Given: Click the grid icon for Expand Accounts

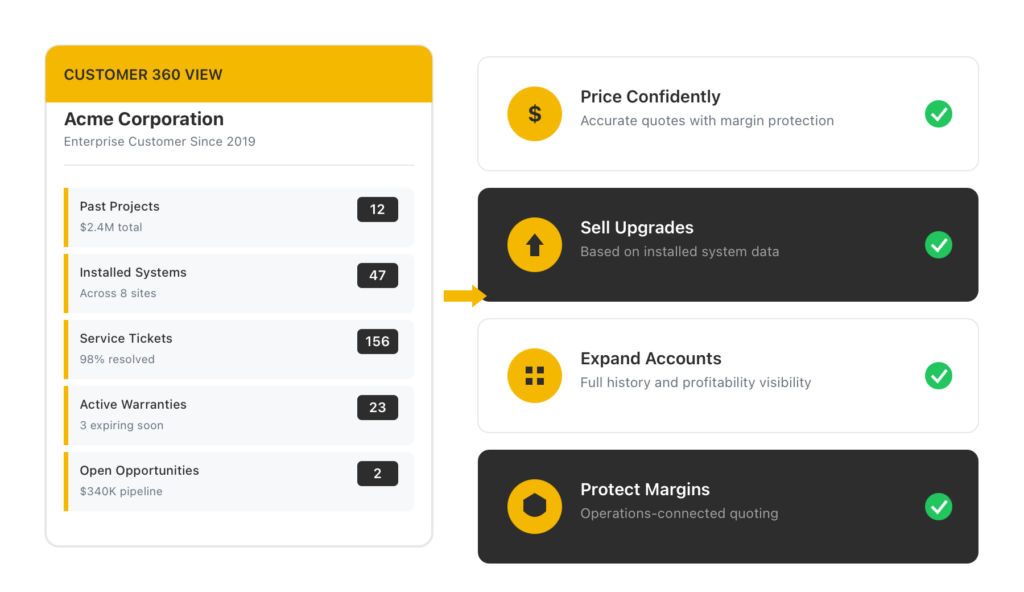Looking at the screenshot, I should point(534,376).
